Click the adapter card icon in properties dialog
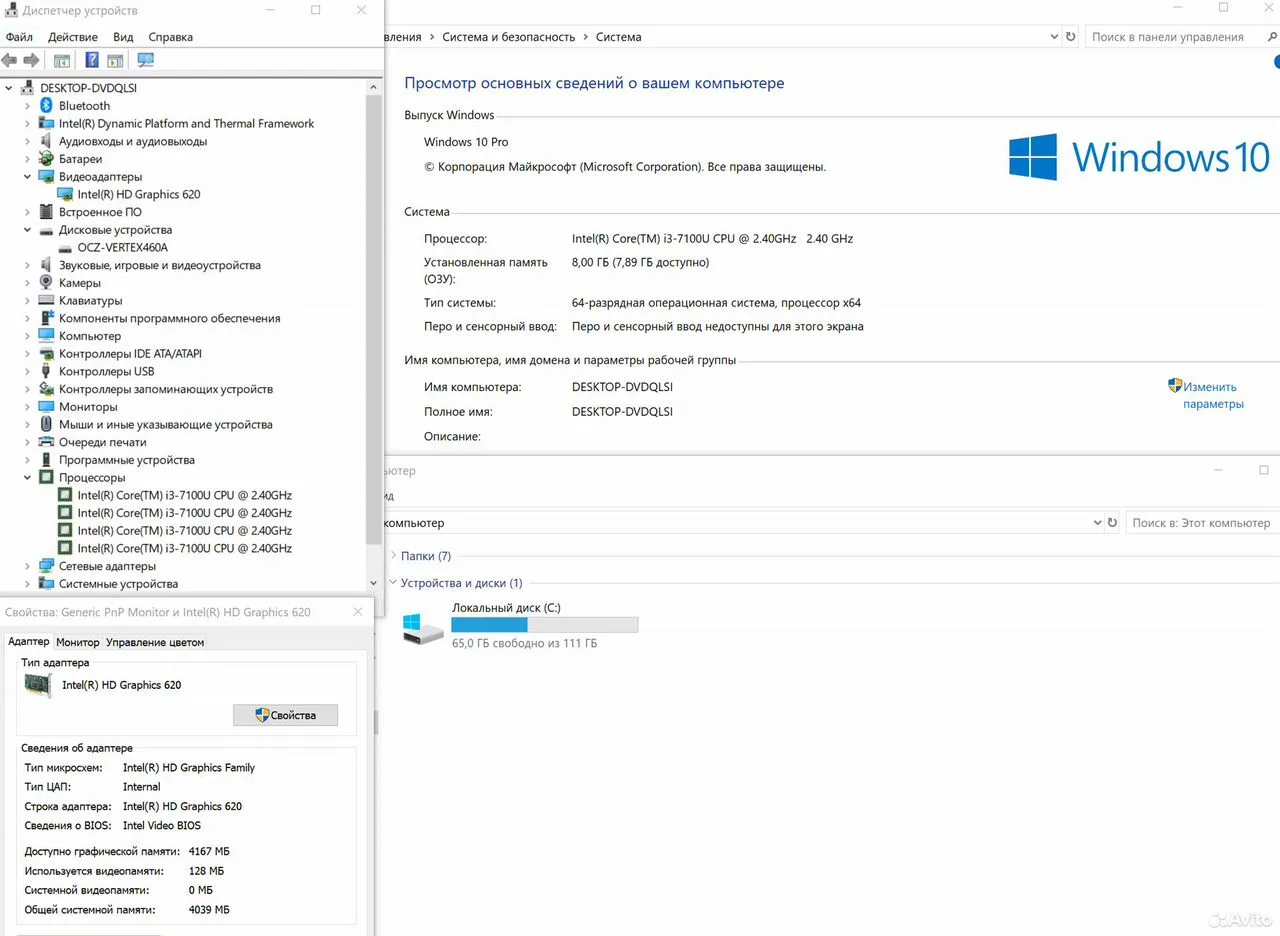This screenshot has height=936, width=1280. tap(38, 685)
